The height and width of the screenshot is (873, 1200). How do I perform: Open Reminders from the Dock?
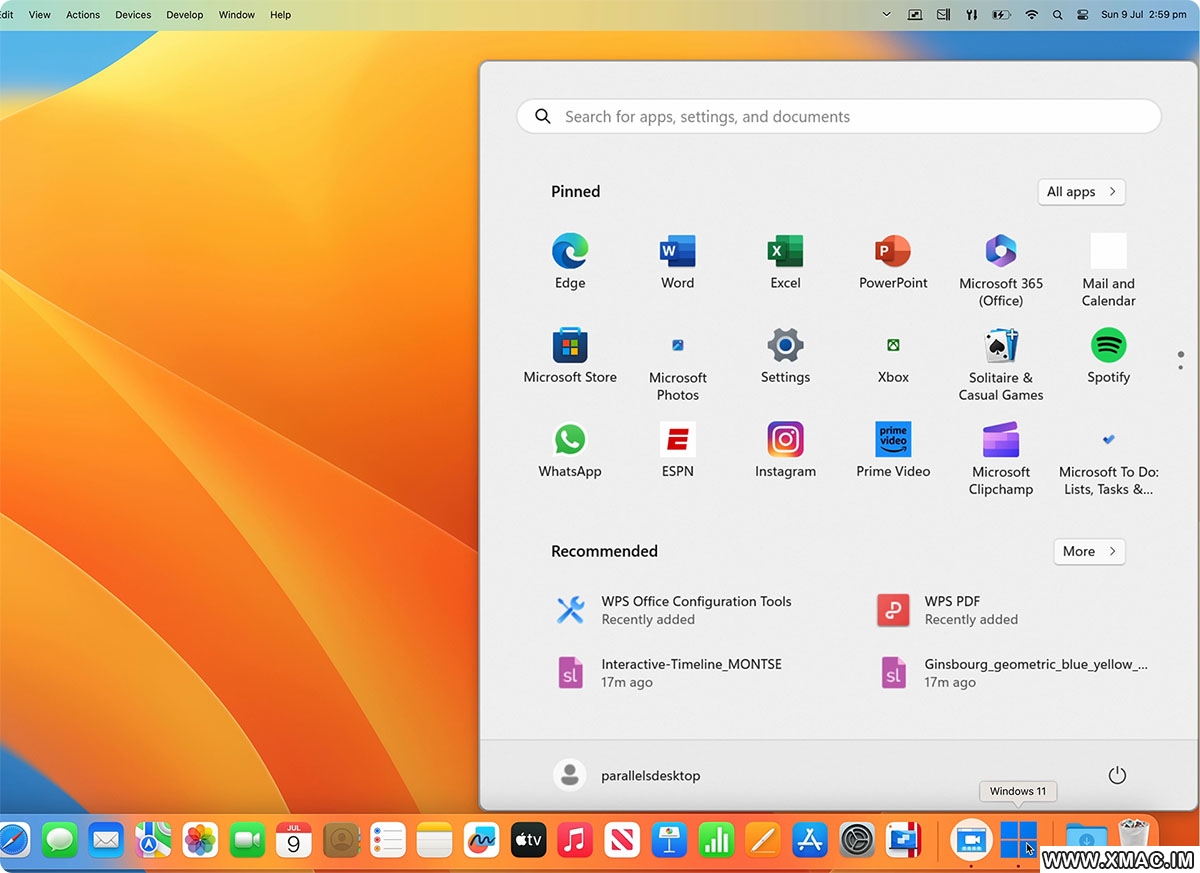(x=388, y=840)
